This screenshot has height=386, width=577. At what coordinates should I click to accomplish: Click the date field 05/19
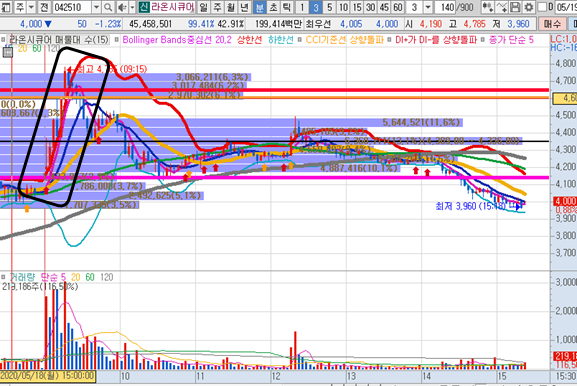click(x=565, y=7)
